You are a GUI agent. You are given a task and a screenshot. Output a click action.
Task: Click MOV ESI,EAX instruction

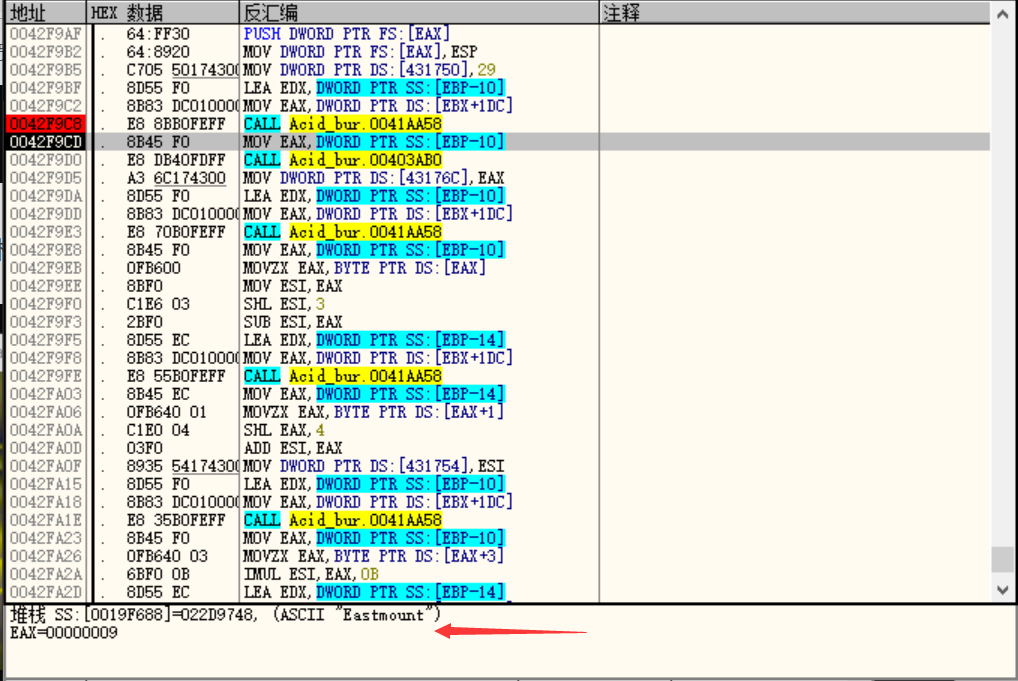[292, 286]
